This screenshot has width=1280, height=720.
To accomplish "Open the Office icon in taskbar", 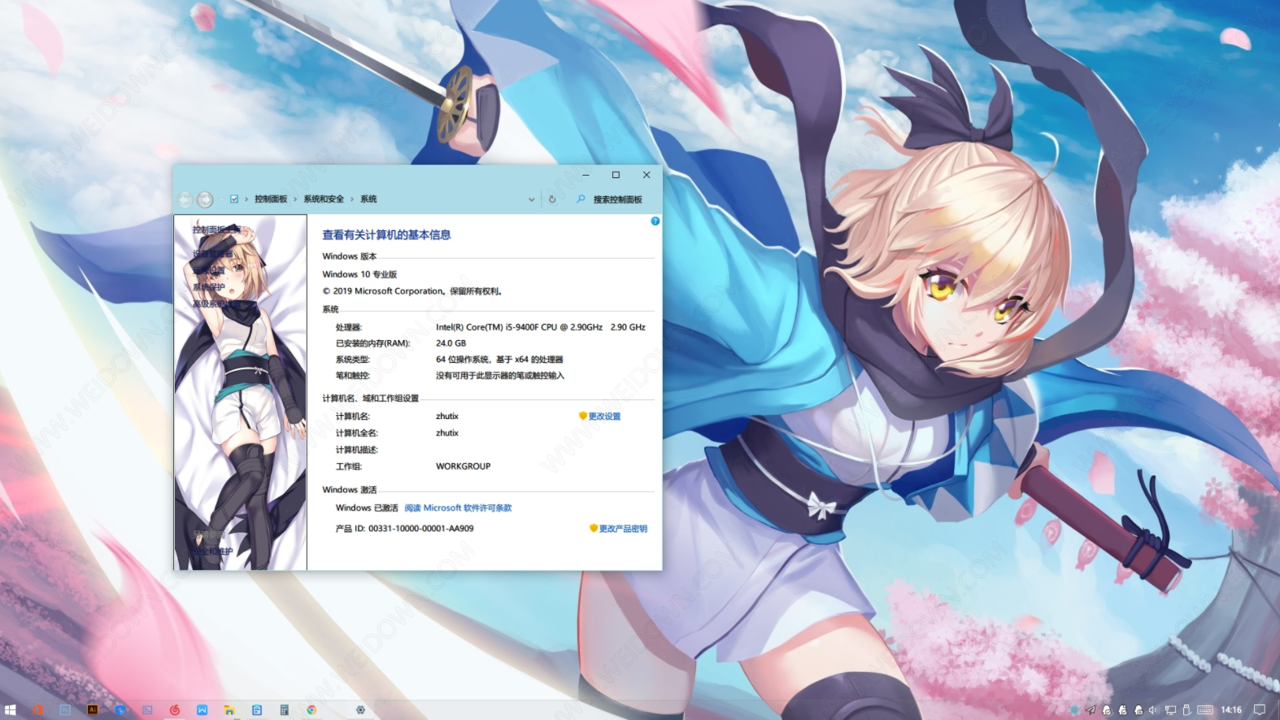I will click(x=38, y=710).
